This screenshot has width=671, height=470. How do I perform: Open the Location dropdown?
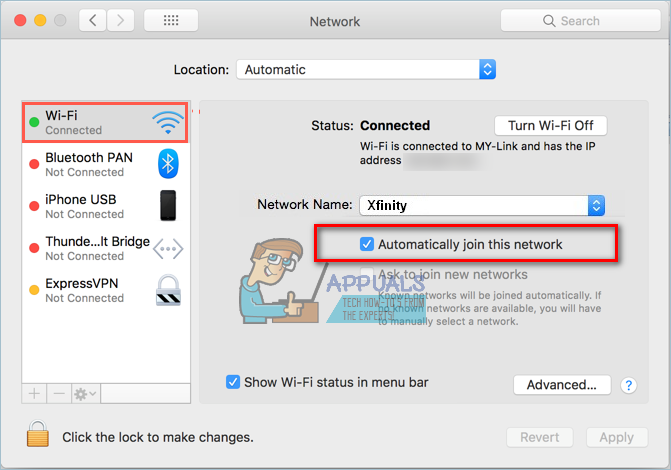point(366,69)
